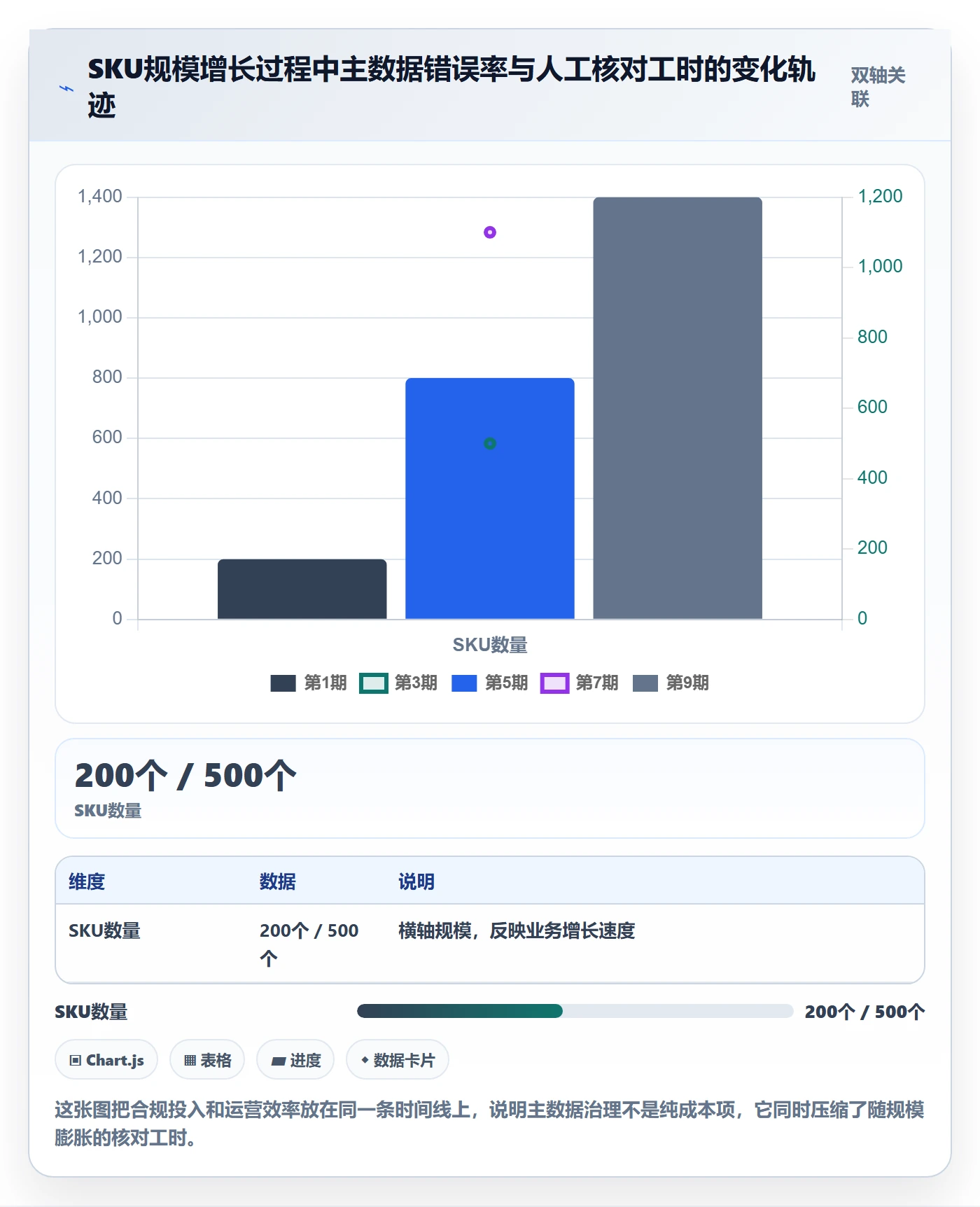Click the 横轴规模，反映业务增长速度 cell

coord(517,930)
